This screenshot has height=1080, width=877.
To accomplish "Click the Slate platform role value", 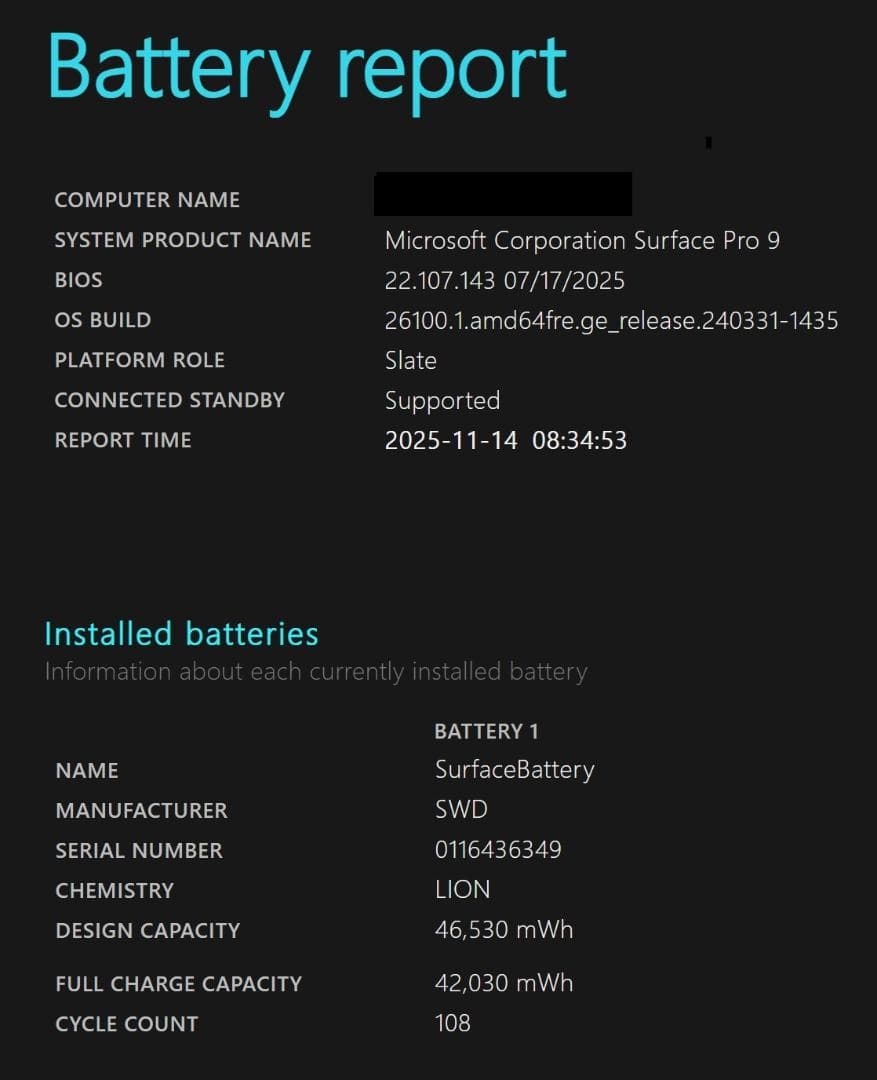I will 410,360.
